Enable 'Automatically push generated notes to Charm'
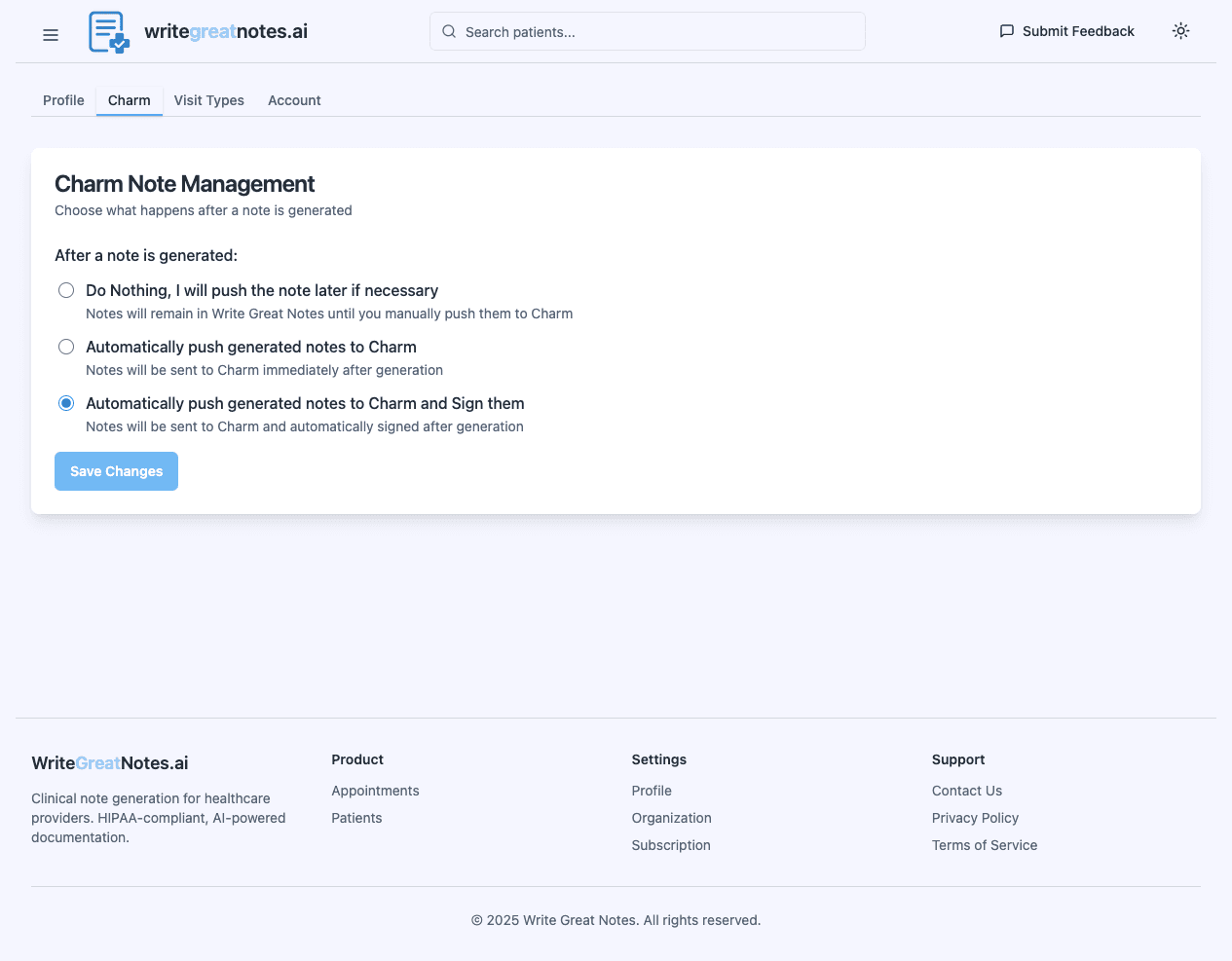This screenshot has height=961, width=1232. [65, 346]
